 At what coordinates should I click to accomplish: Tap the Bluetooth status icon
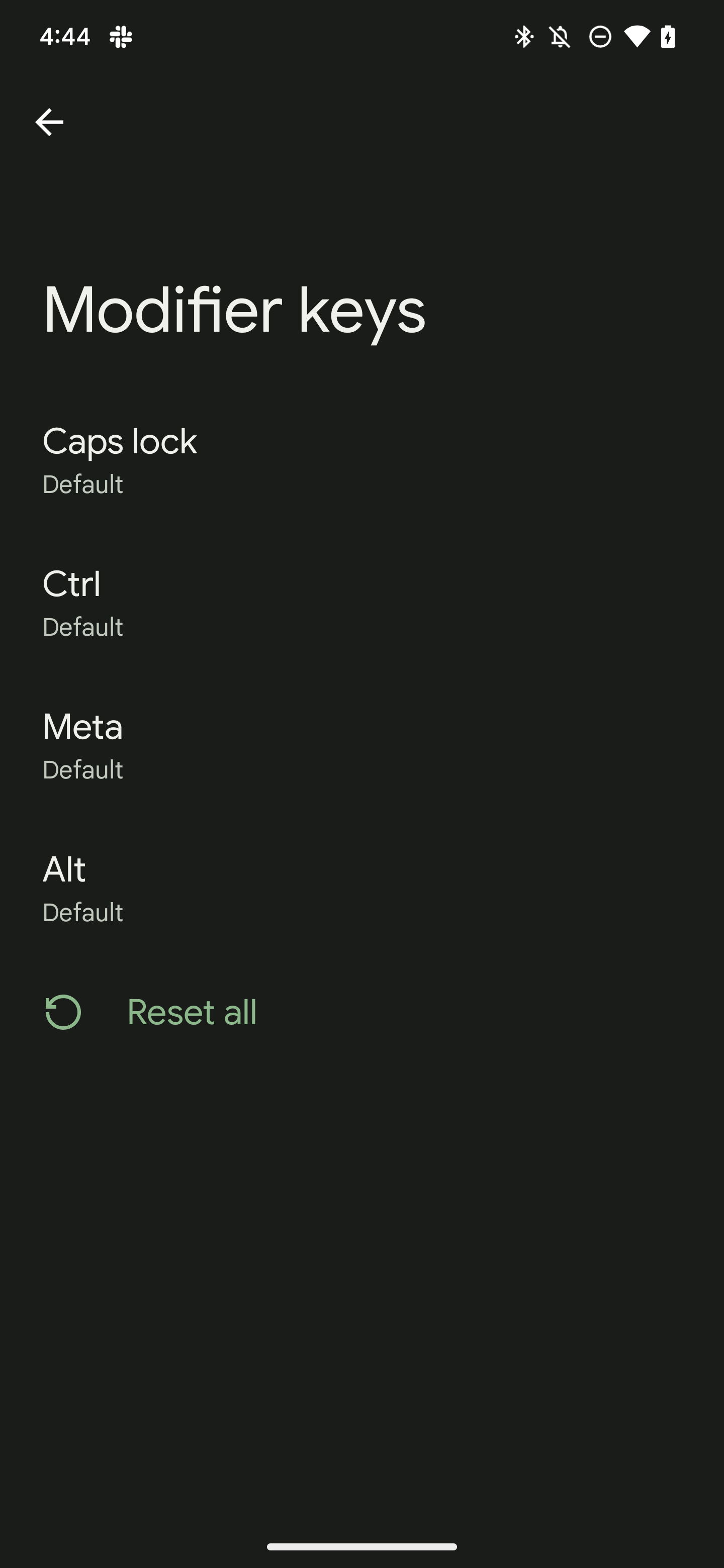(x=524, y=37)
